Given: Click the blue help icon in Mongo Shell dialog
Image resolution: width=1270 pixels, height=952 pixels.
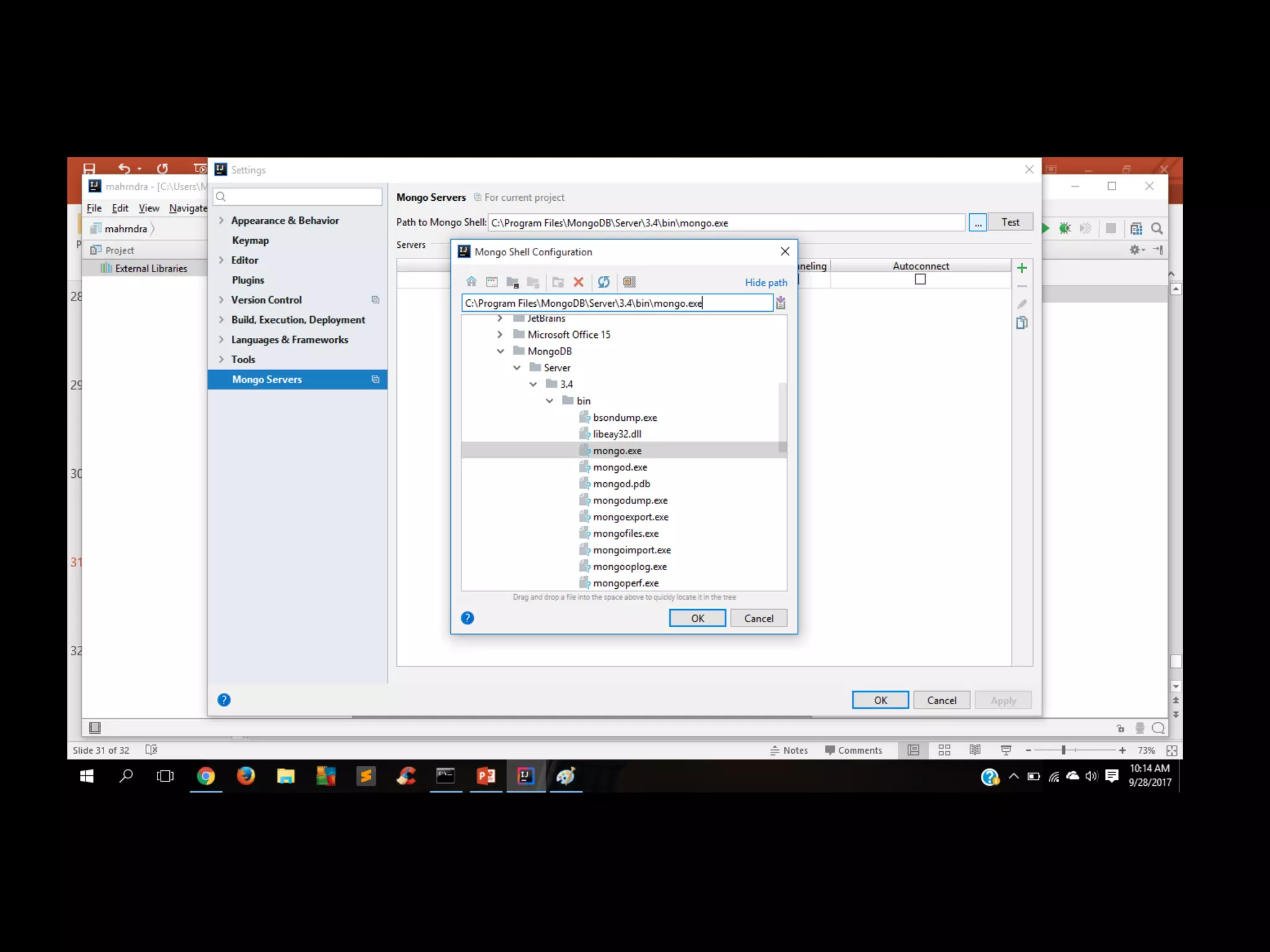Looking at the screenshot, I should (x=468, y=618).
